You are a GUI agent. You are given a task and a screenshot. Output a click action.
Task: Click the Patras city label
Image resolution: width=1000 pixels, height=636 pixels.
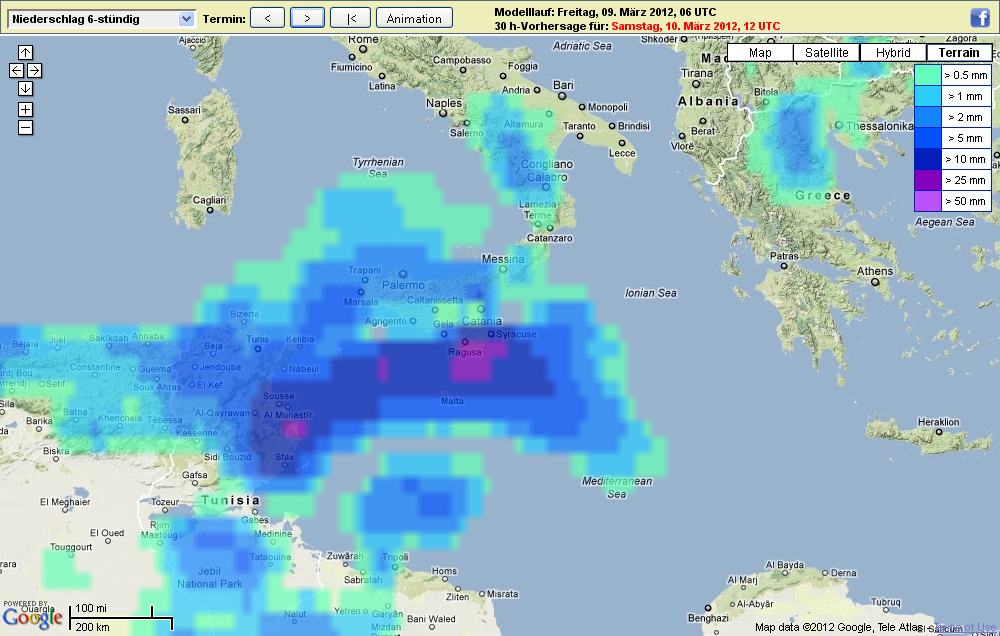tap(784, 256)
